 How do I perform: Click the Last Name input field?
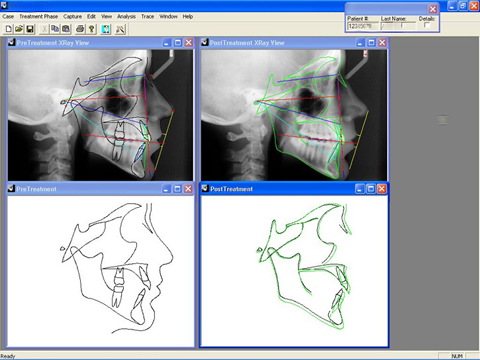398,26
